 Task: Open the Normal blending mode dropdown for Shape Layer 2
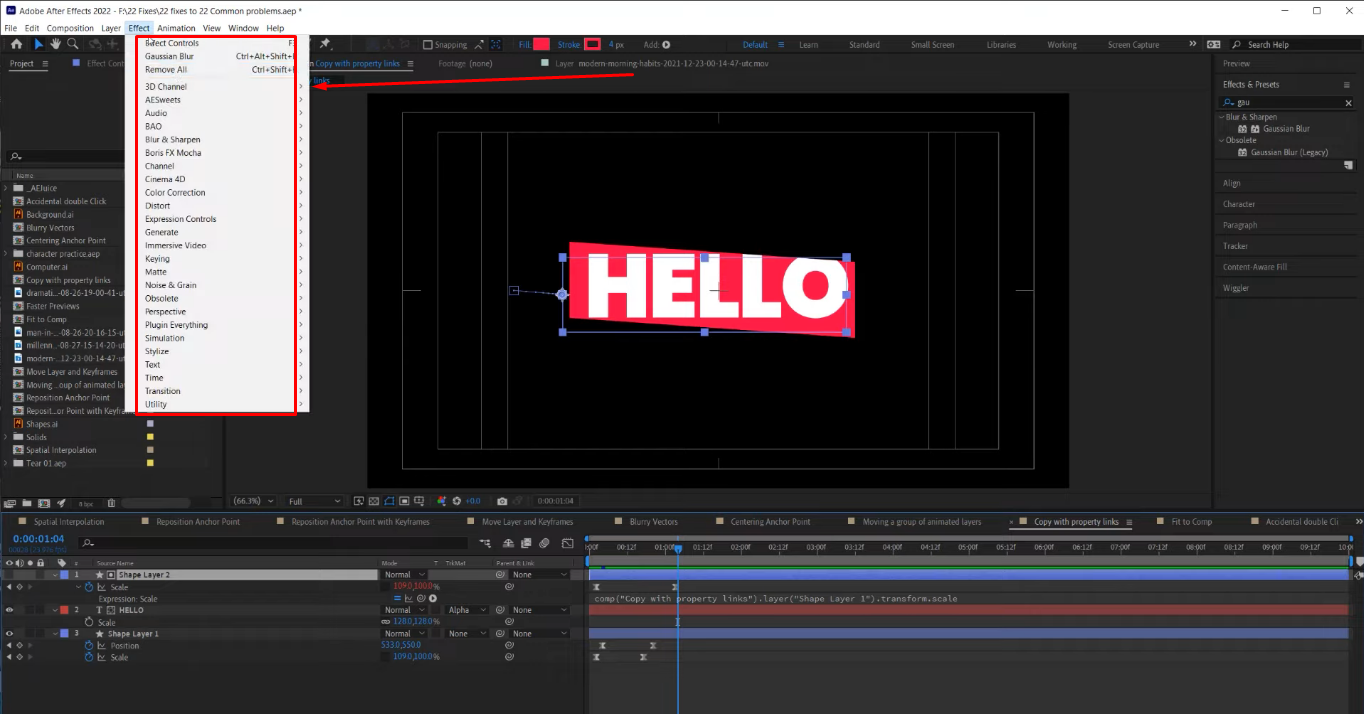[x=405, y=574]
